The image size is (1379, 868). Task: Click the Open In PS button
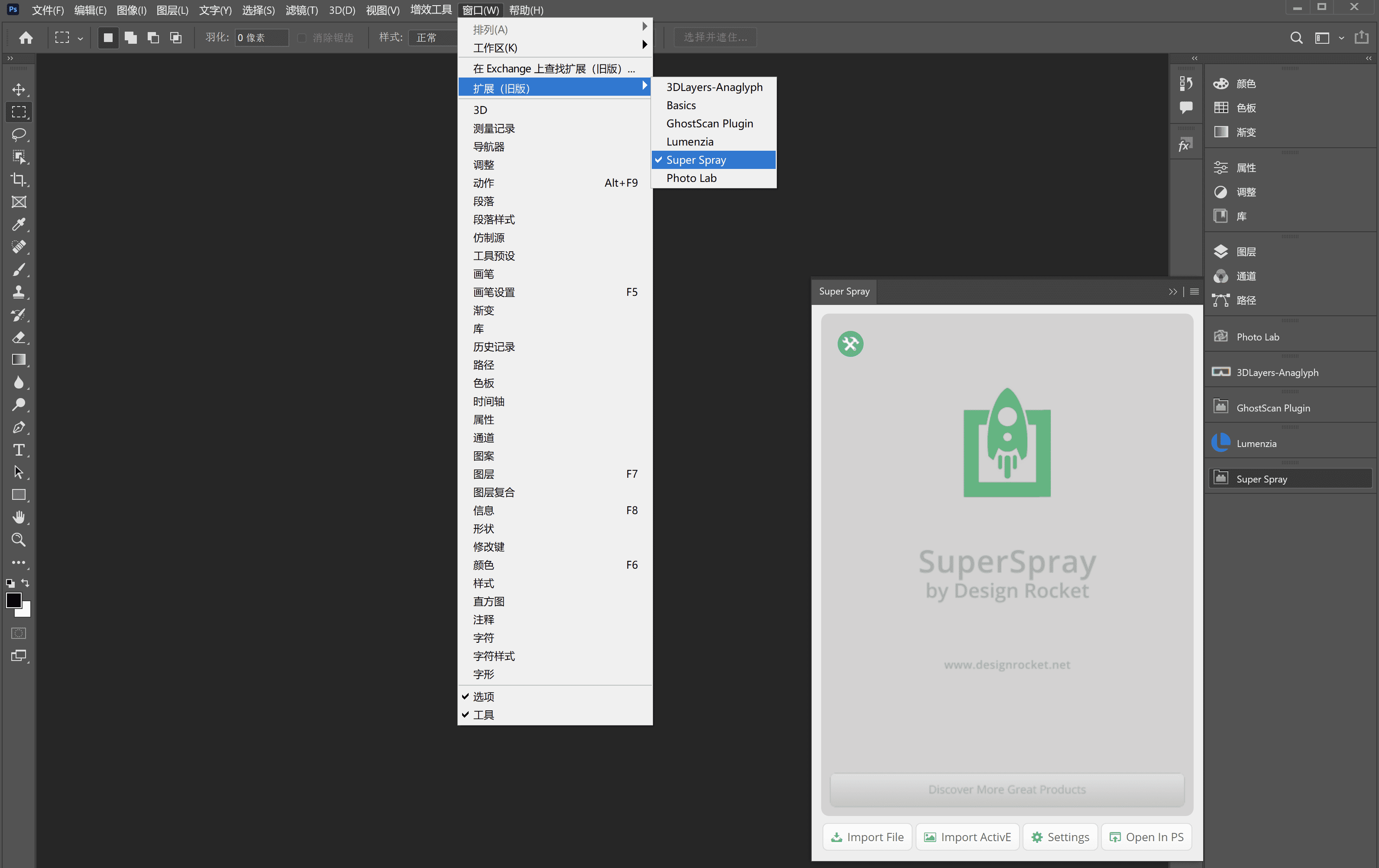(x=1146, y=837)
